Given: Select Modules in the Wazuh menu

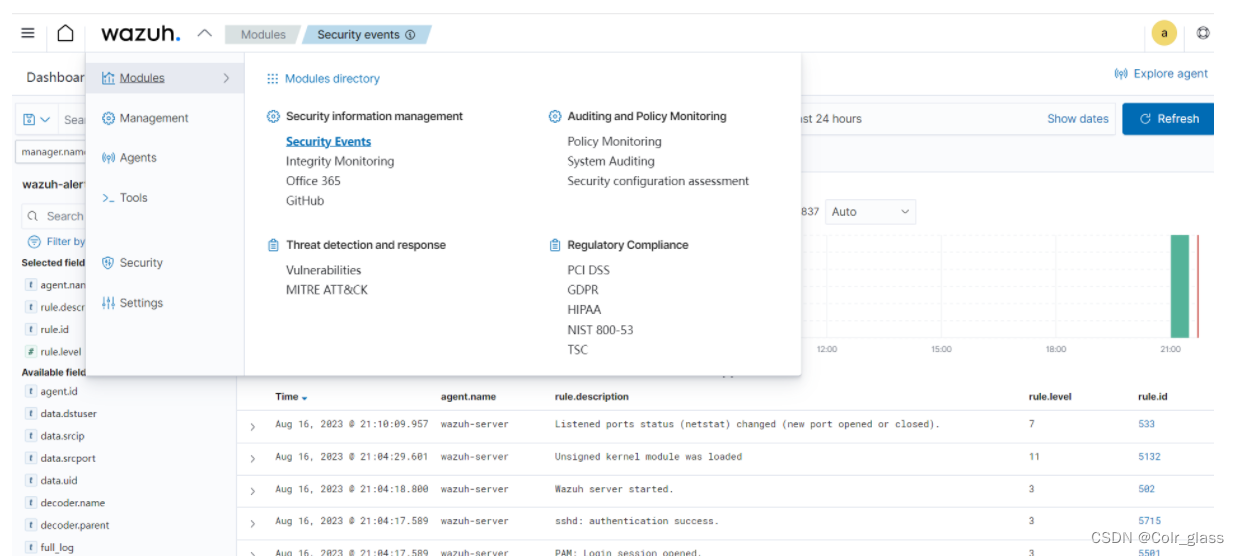Looking at the screenshot, I should (x=142, y=78).
